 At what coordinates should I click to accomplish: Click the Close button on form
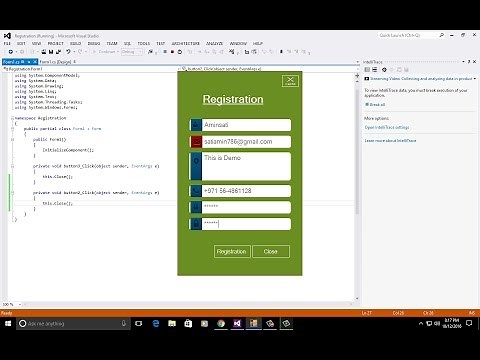pos(271,251)
